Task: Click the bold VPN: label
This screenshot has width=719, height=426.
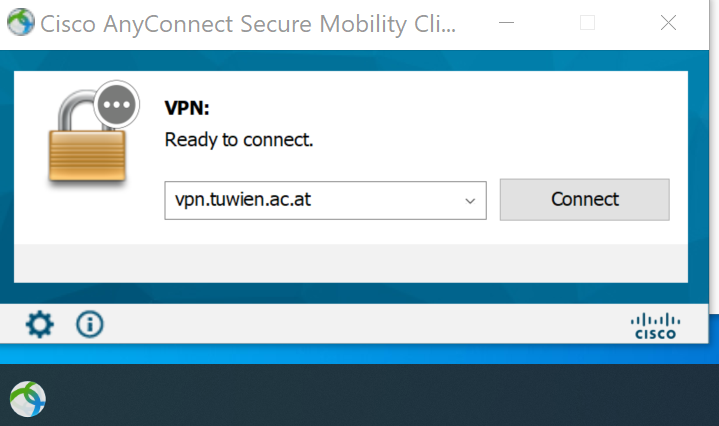Action: pos(187,108)
